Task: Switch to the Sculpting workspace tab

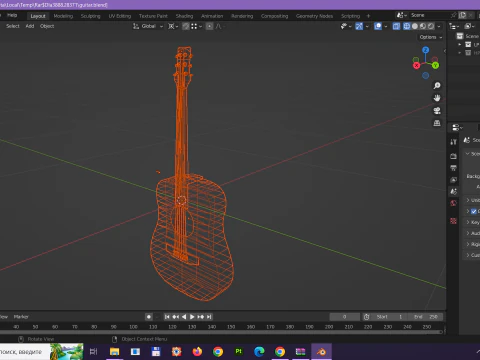Action: 90,16
